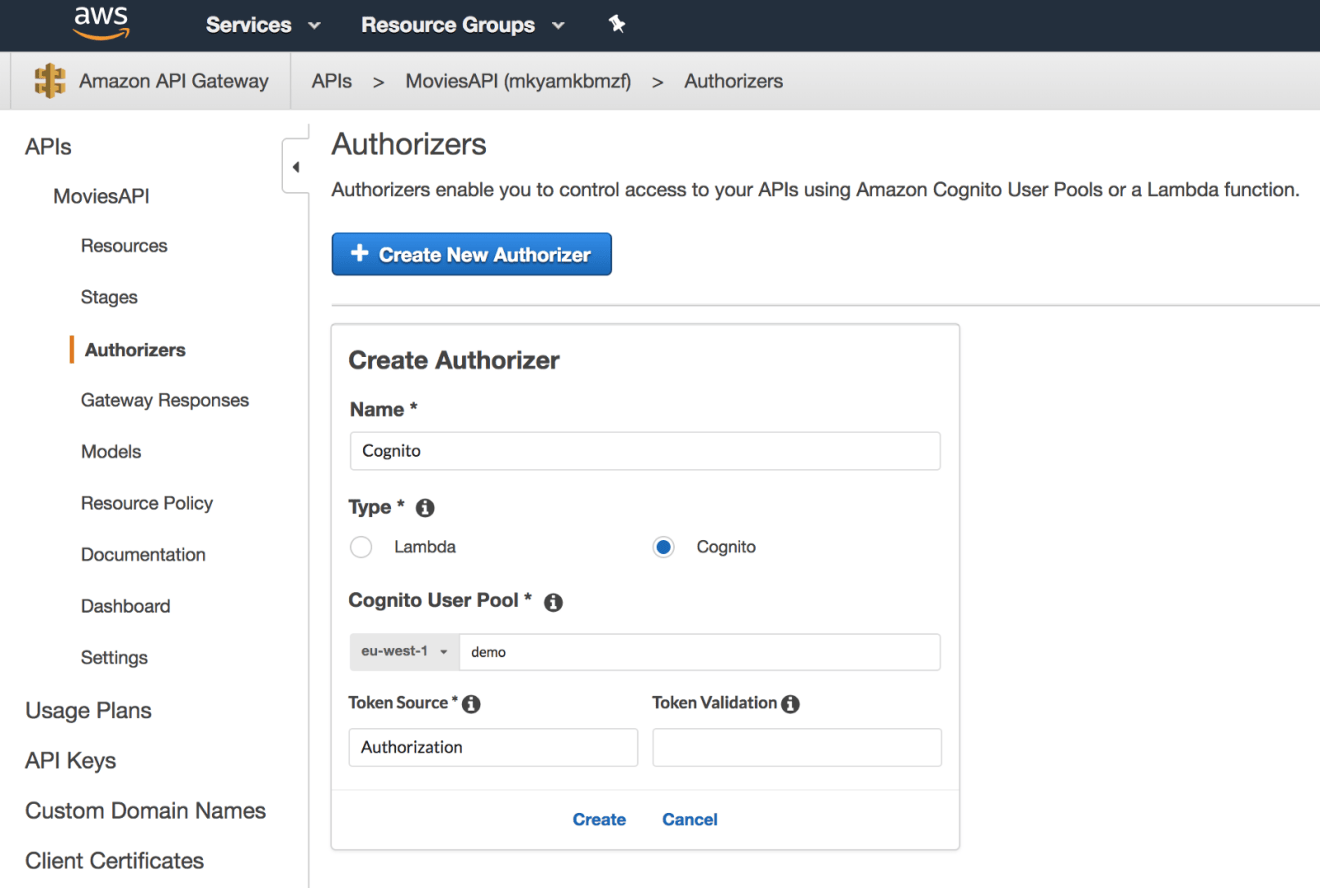Open Resources in the sidebar
Viewport: 1320px width, 888px height.
(x=124, y=246)
